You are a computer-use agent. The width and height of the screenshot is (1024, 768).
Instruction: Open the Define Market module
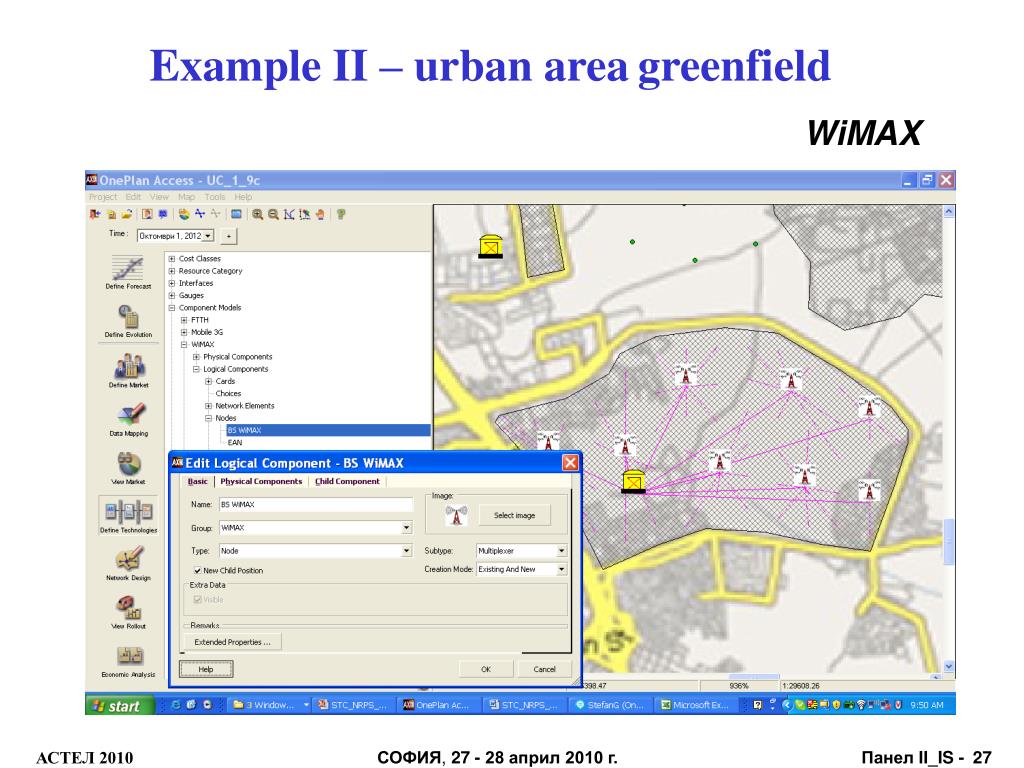[129, 370]
